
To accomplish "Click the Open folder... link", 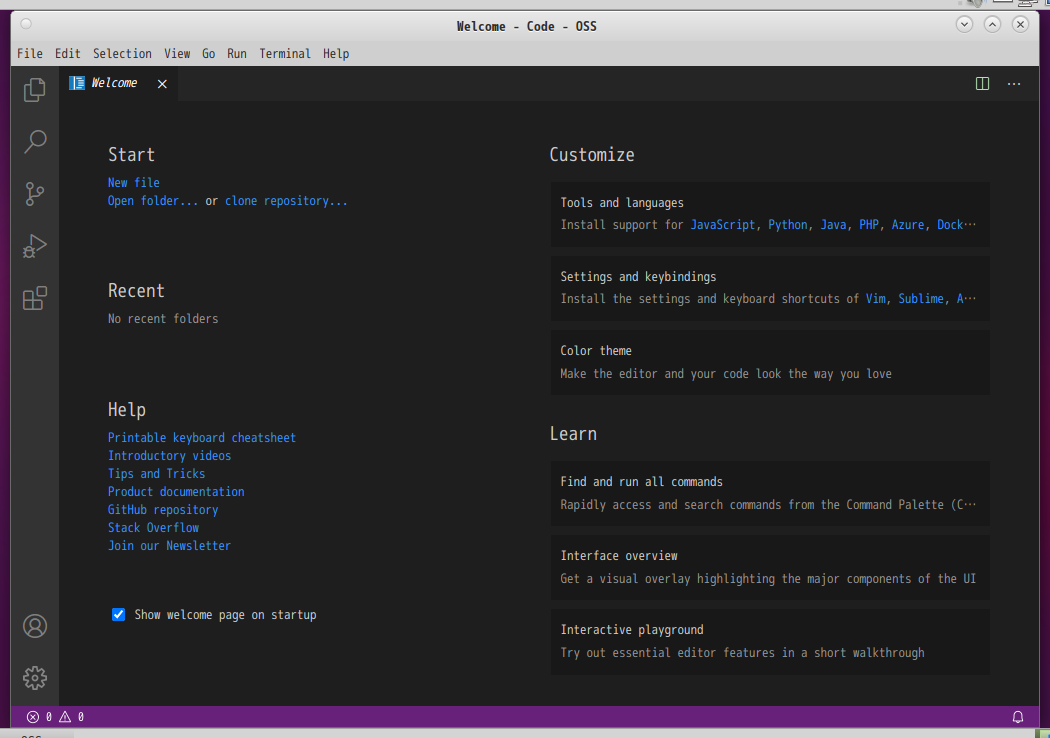I will pyautogui.click(x=153, y=201).
